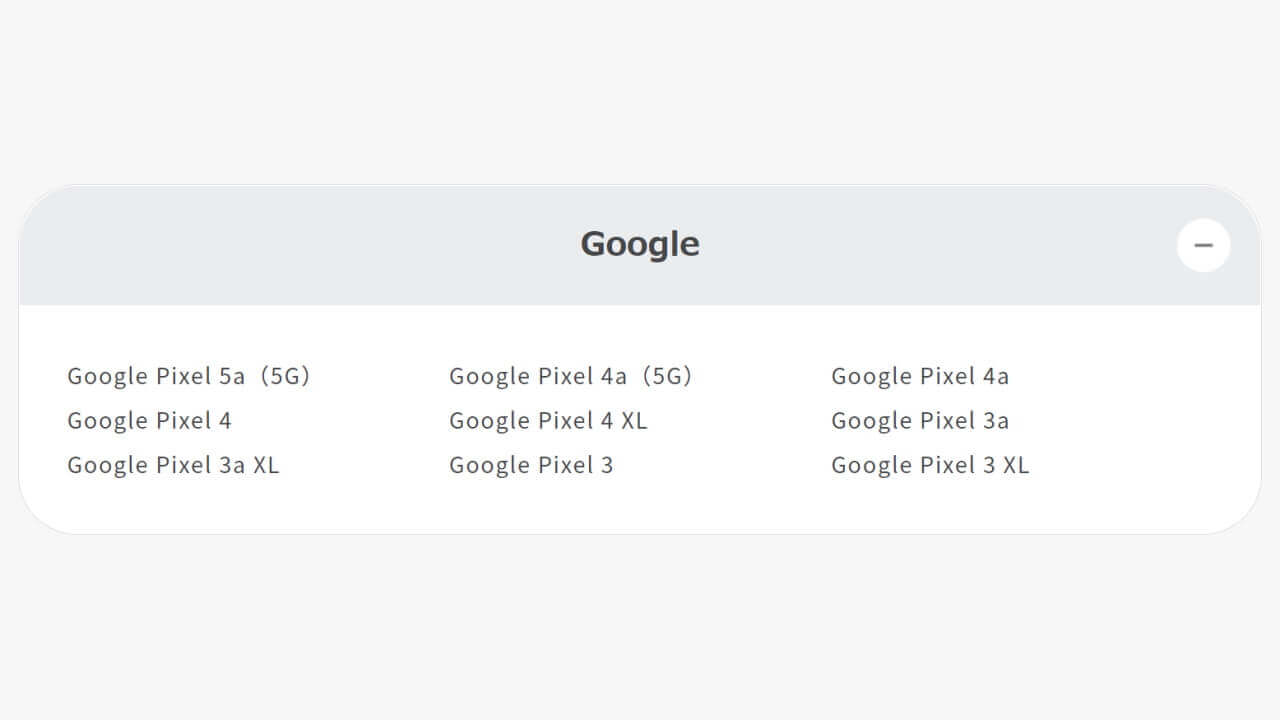Open the Google Pixel 3a XL link
This screenshot has width=1280, height=720.
pos(173,465)
